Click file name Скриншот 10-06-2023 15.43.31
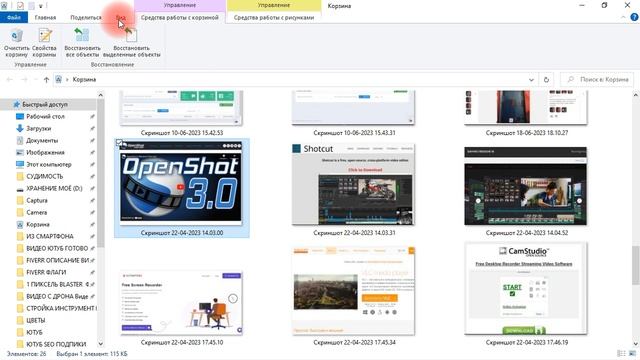The image size is (640, 360). (x=354, y=133)
